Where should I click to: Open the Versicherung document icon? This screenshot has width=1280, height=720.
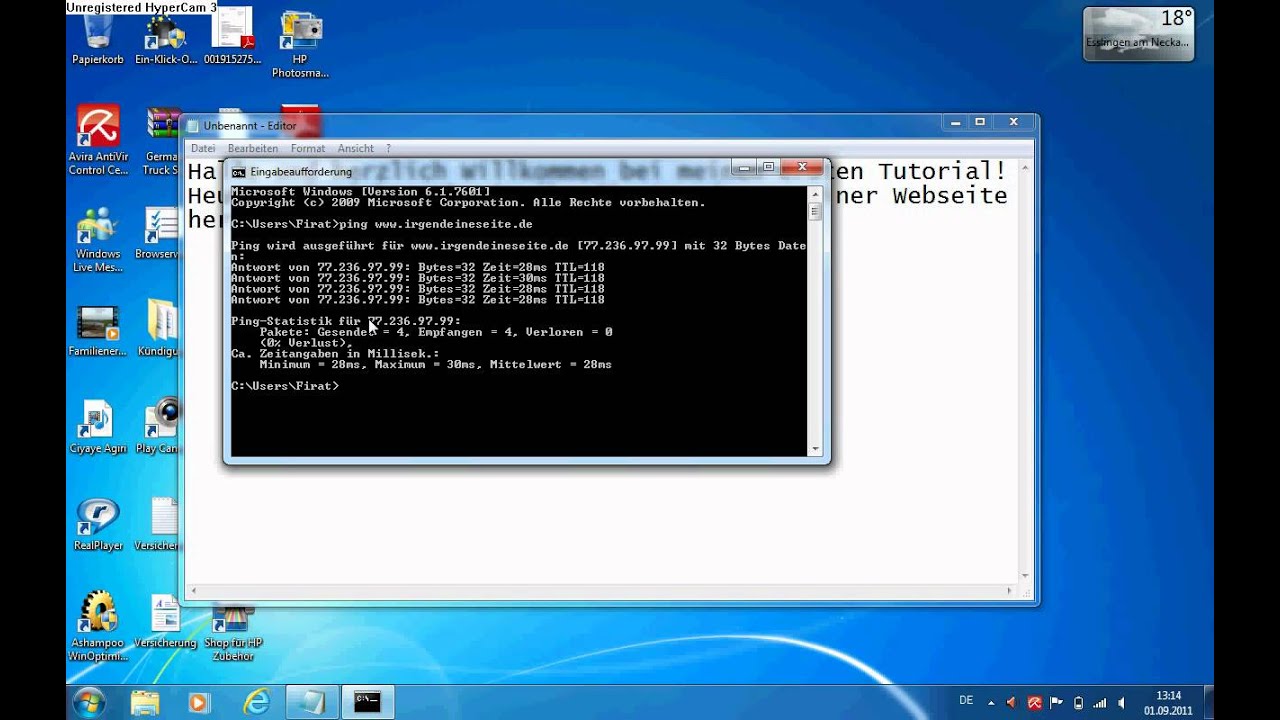165,620
